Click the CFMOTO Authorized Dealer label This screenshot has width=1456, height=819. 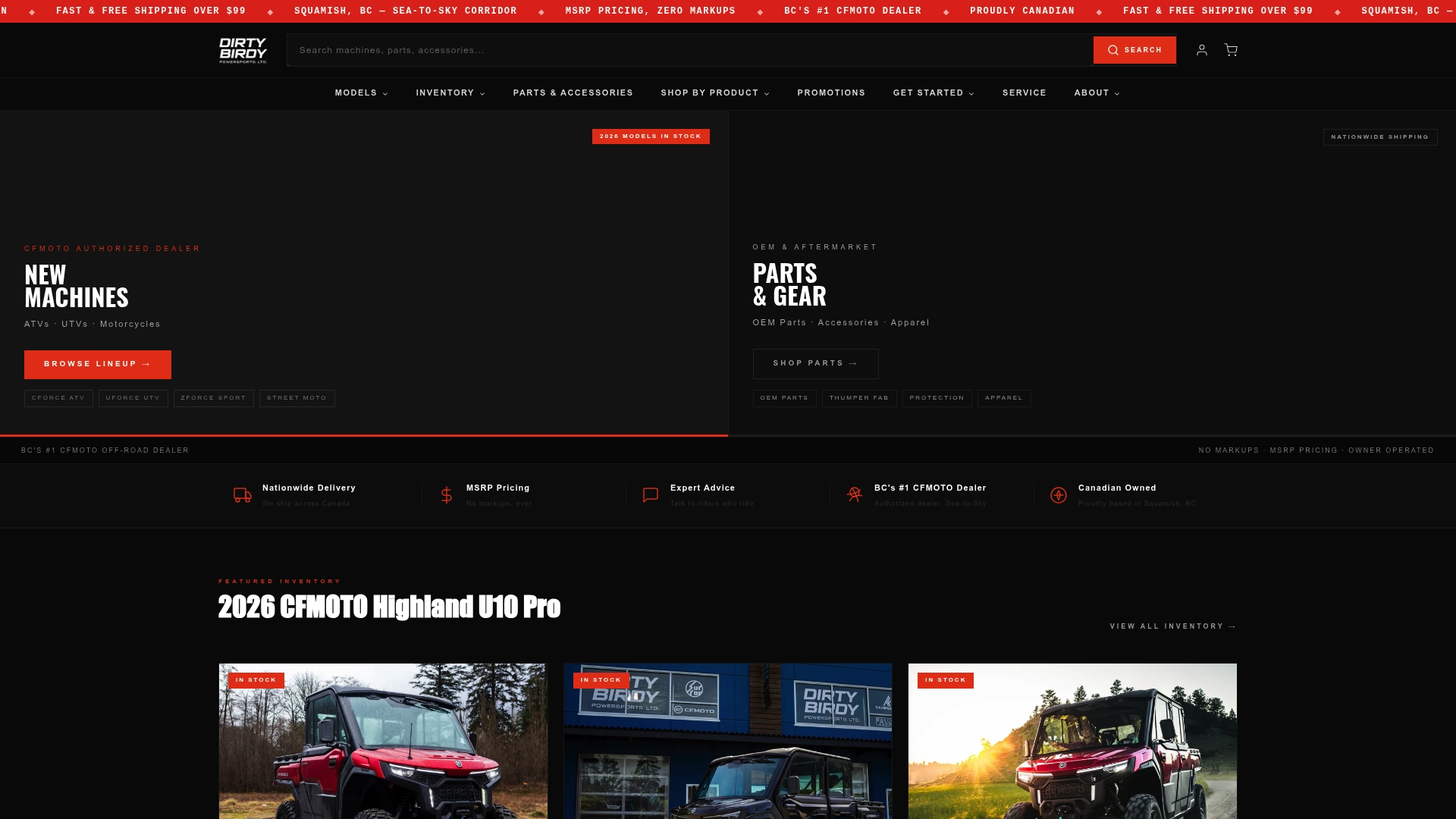click(x=112, y=249)
